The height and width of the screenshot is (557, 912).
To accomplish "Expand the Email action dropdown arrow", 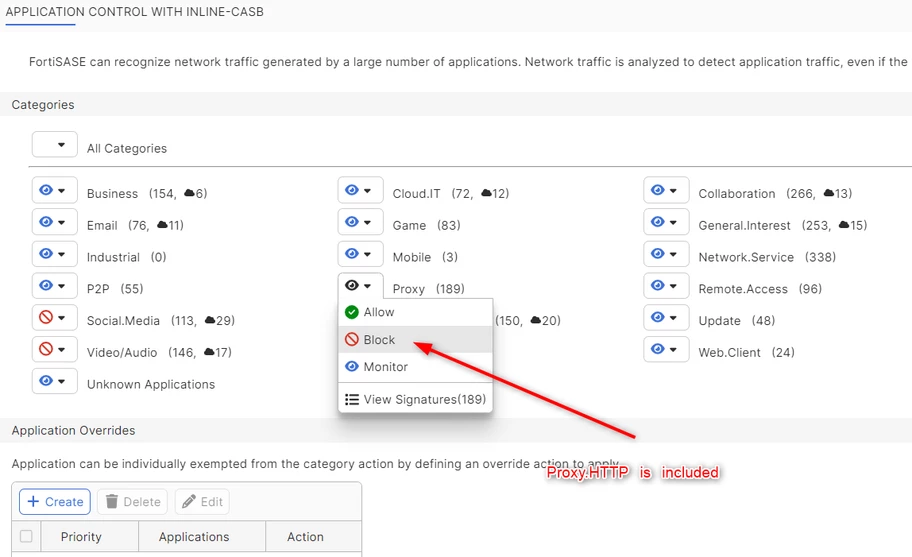I will click(x=62, y=222).
